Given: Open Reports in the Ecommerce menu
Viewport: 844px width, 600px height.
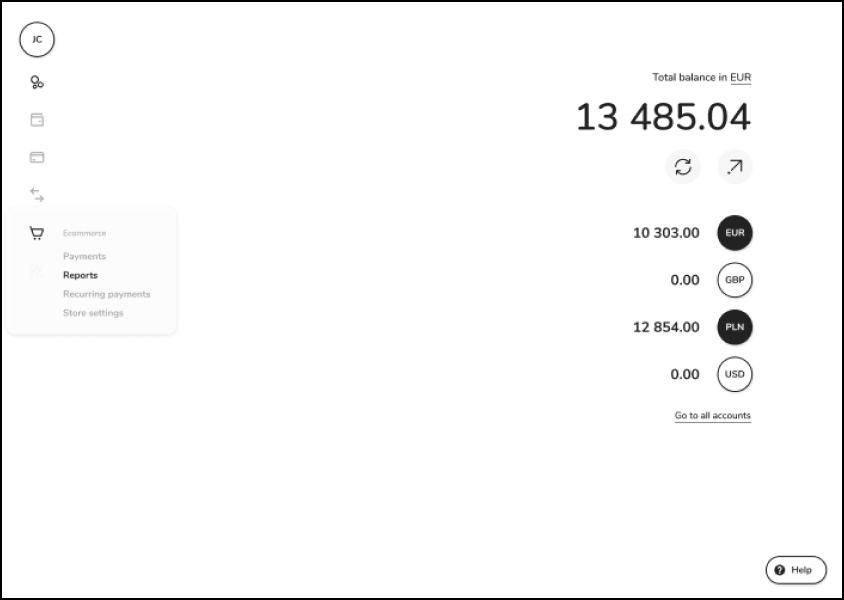Looking at the screenshot, I should click(x=80, y=275).
